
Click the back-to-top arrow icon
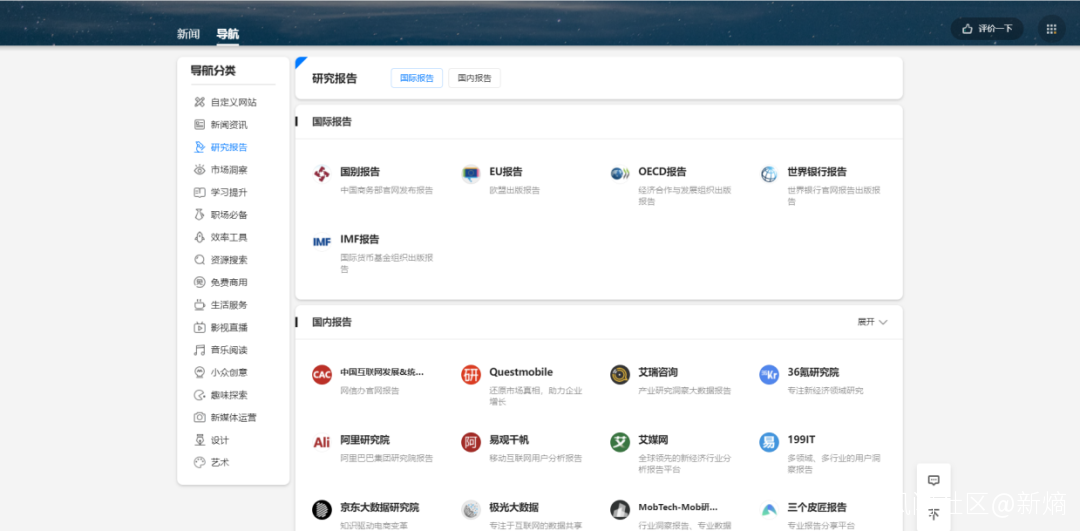[x=934, y=514]
